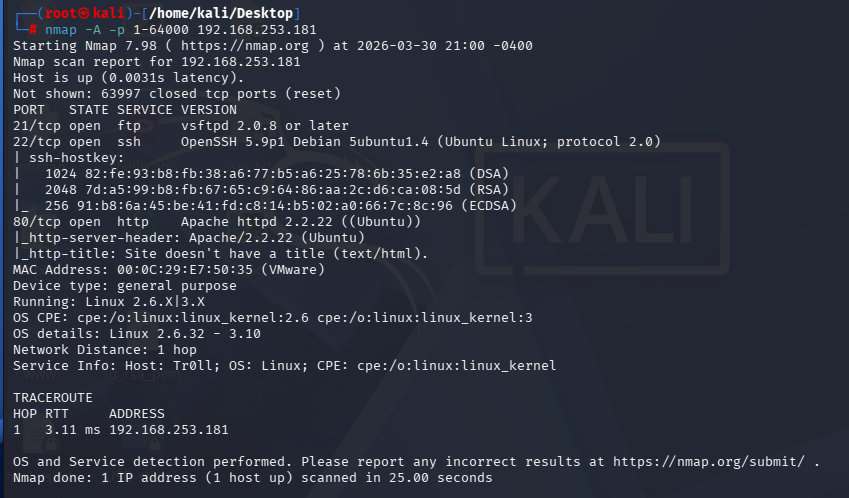Click the http-server-header Apache/2.2.22 line
This screenshot has height=498, width=849.
pyautogui.click(x=189, y=238)
